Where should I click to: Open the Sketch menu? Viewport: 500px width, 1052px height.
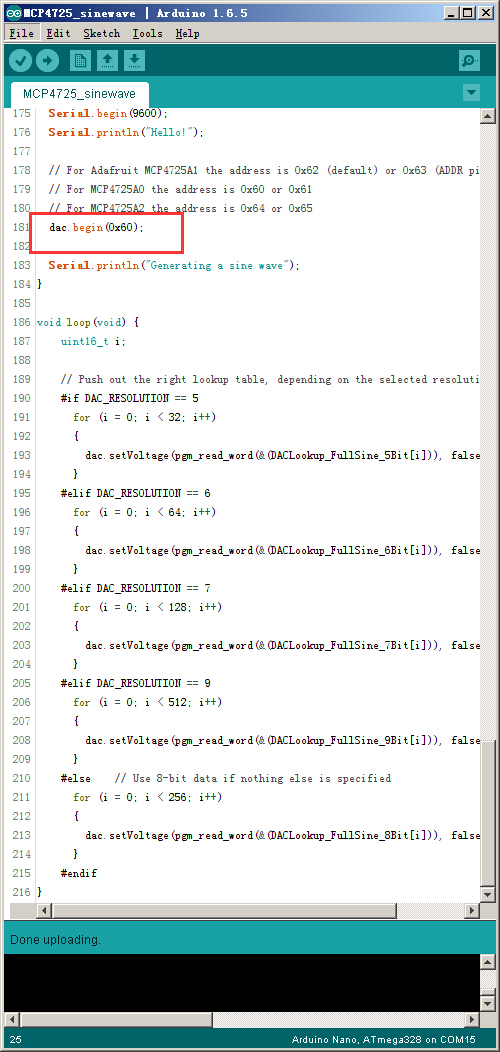(101, 33)
